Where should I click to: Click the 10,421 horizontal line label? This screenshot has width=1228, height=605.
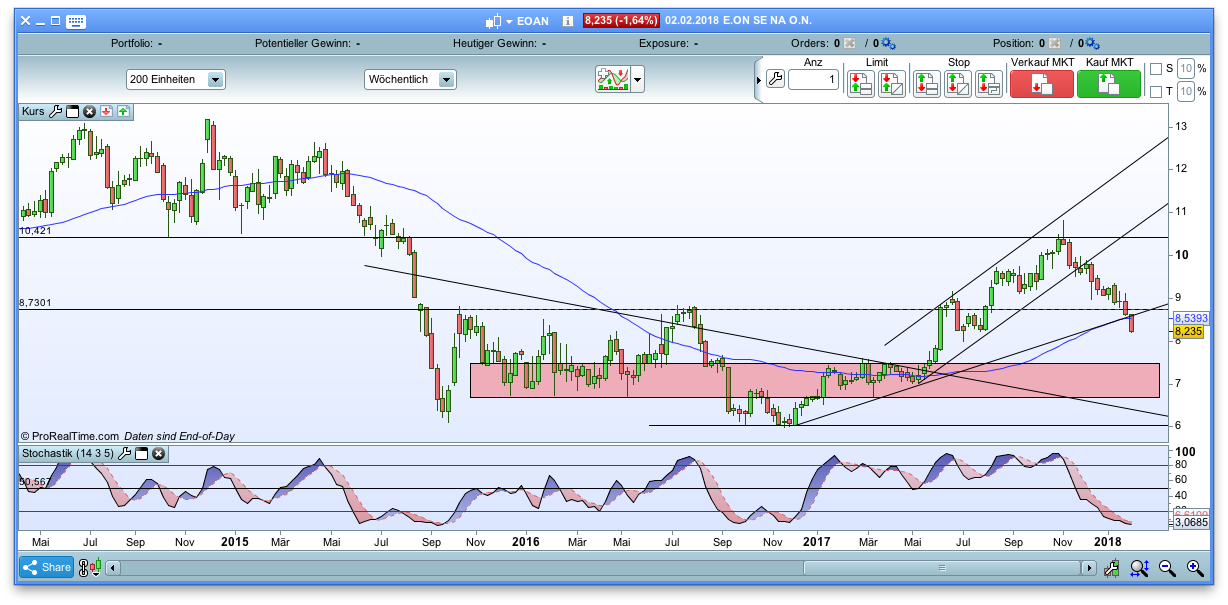35,231
